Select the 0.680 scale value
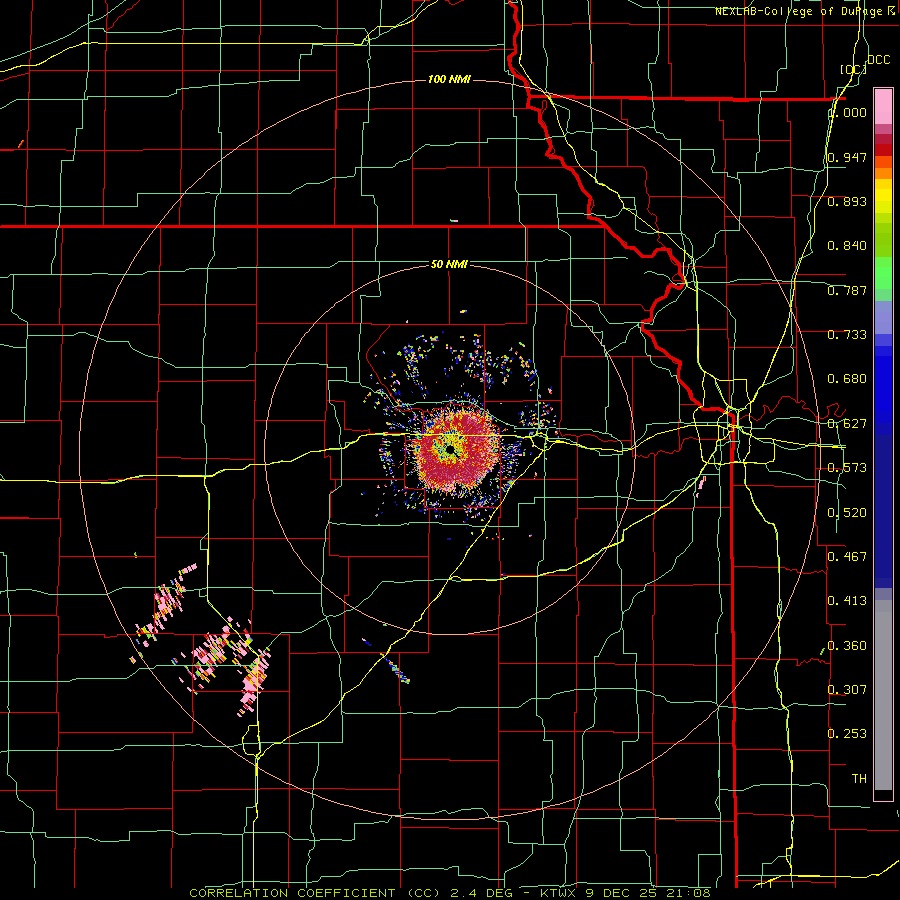This screenshot has height=900, width=900. 847,379
